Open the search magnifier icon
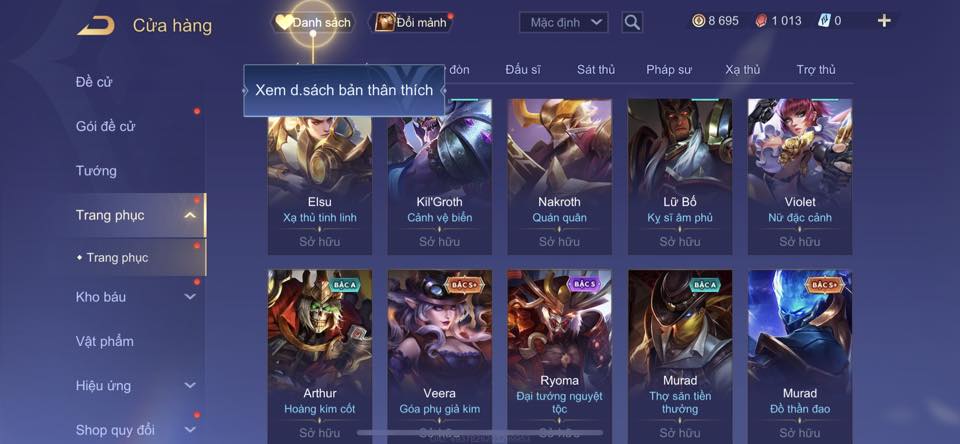Screen dimensions: 960x444 [632, 23]
